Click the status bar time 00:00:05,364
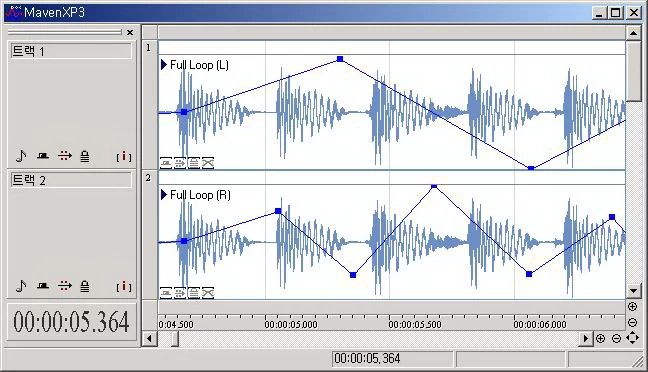 pyautogui.click(x=367, y=358)
